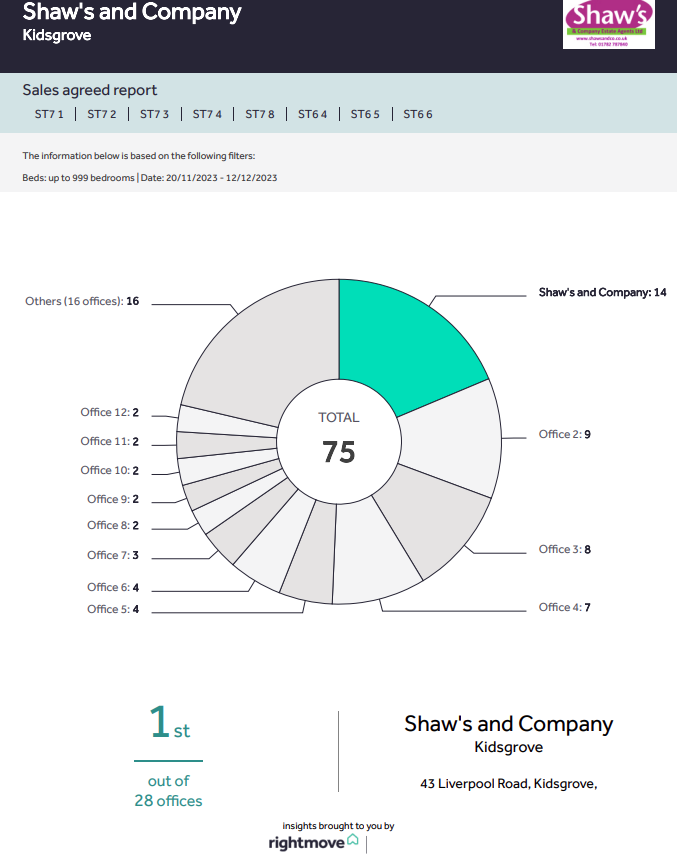Click the rightmove wordmark
This screenshot has height=854, width=677.
click(x=306, y=843)
